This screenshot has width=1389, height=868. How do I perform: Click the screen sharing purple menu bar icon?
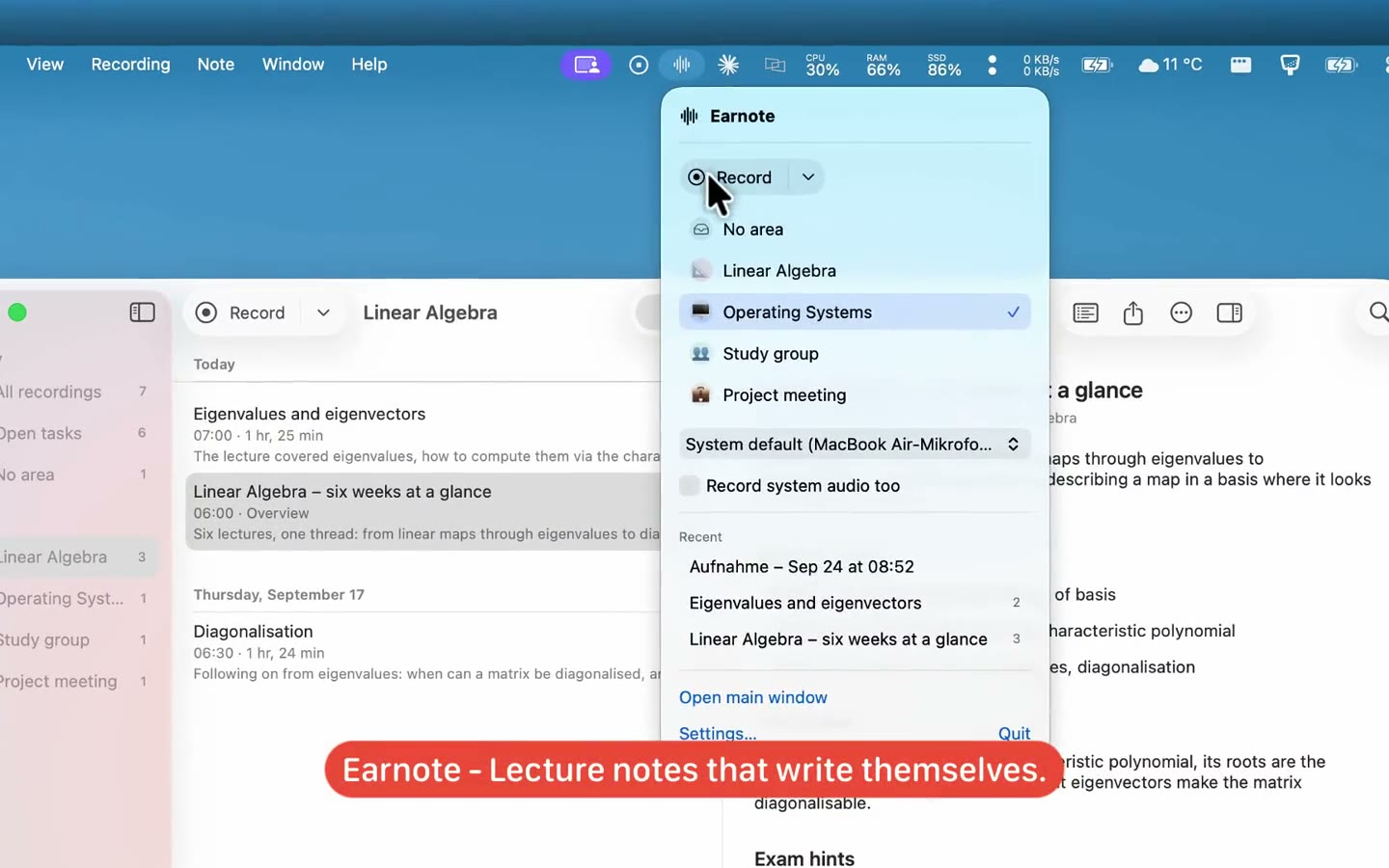click(x=586, y=65)
